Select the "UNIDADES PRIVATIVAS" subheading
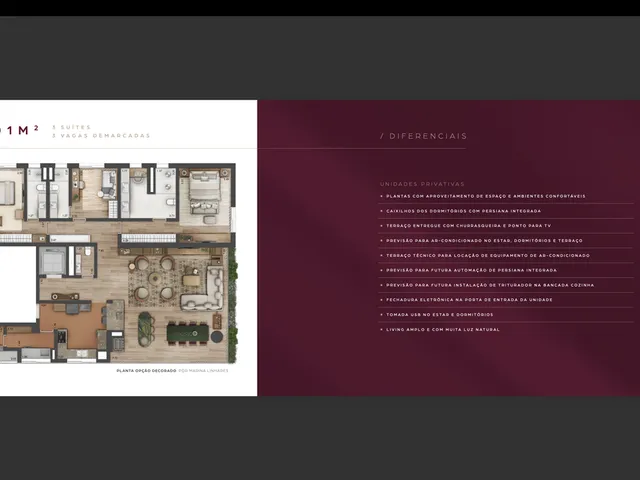 pyautogui.click(x=422, y=184)
